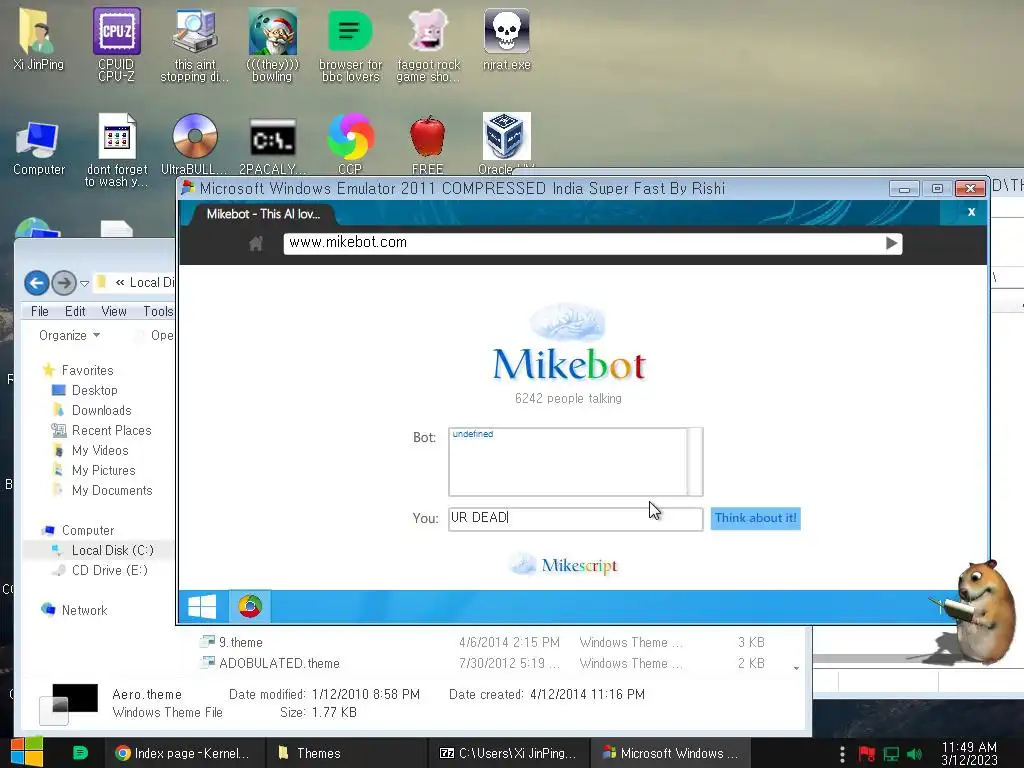Open the taskbar clock showing 11:49 AM
Image resolution: width=1024 pixels, height=768 pixels.
[x=969, y=754]
